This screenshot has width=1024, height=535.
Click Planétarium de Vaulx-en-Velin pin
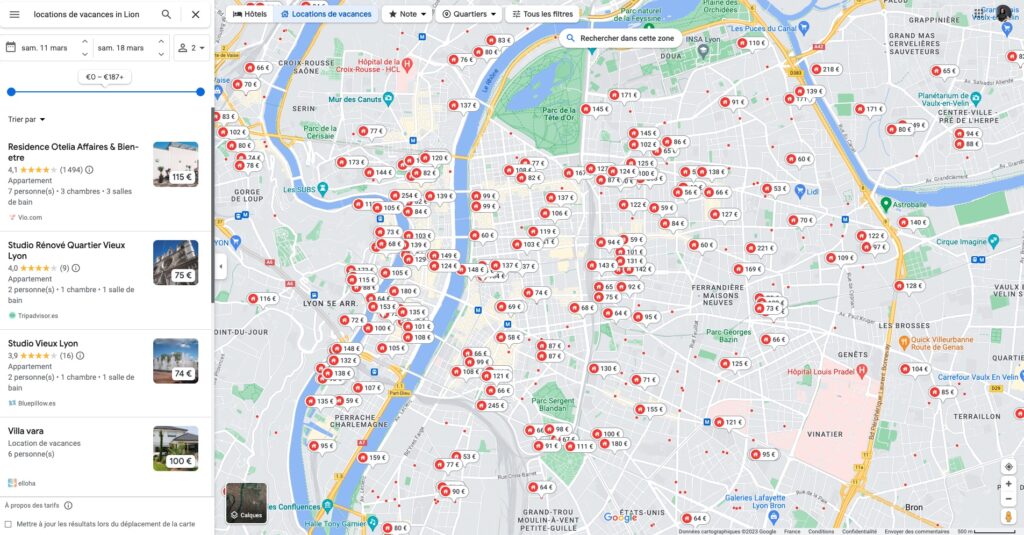976,99
